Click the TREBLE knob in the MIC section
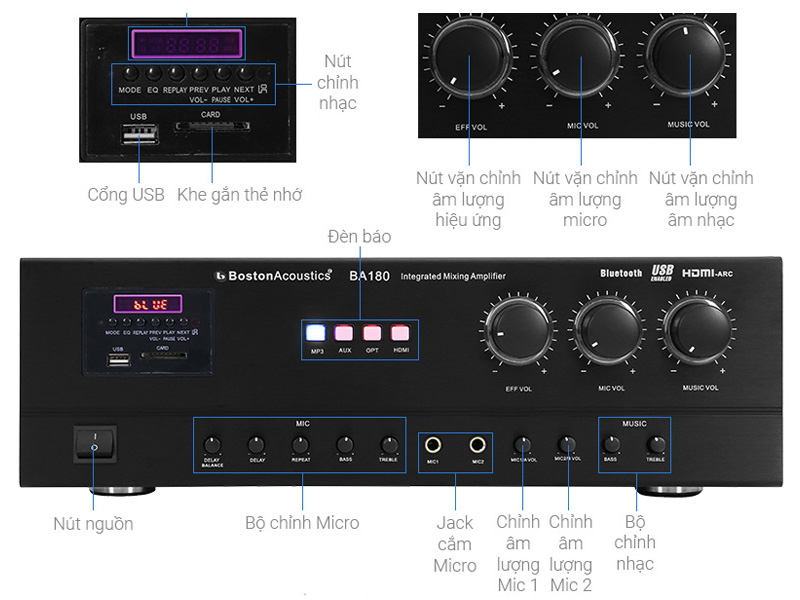This screenshot has height=600, width=800. coord(389,445)
